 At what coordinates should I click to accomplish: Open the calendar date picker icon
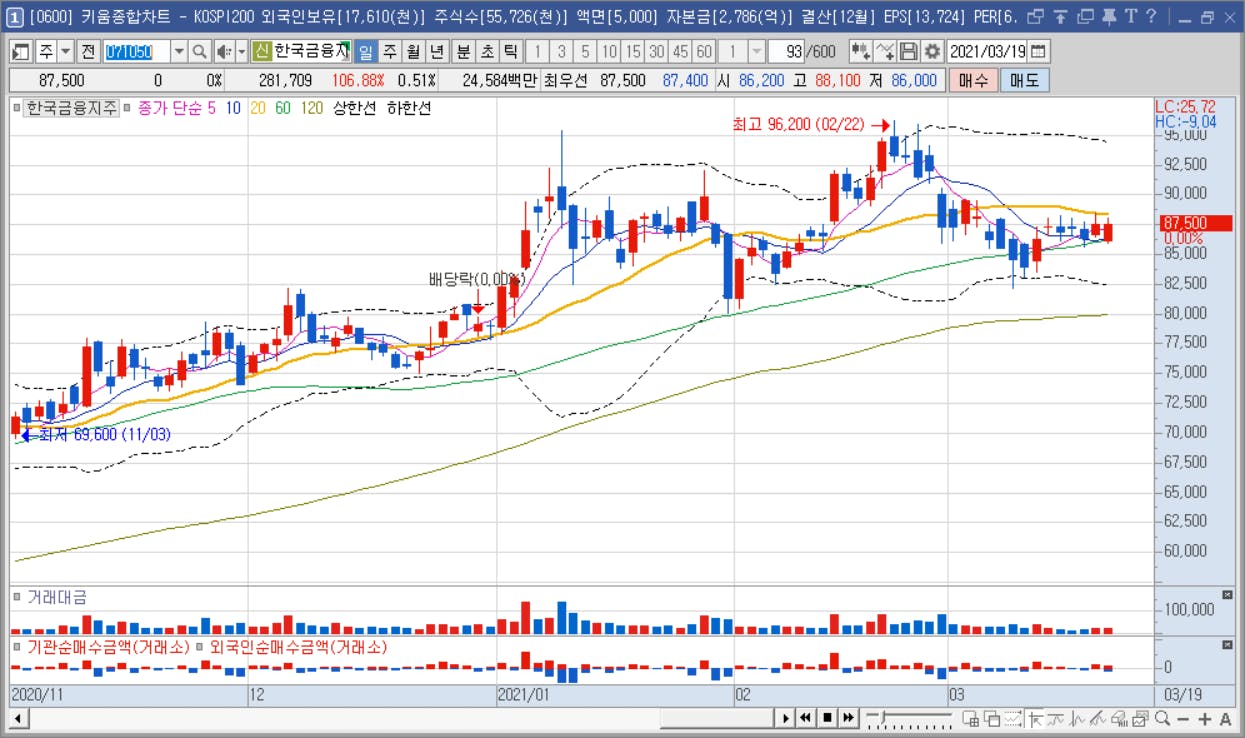(x=1039, y=52)
